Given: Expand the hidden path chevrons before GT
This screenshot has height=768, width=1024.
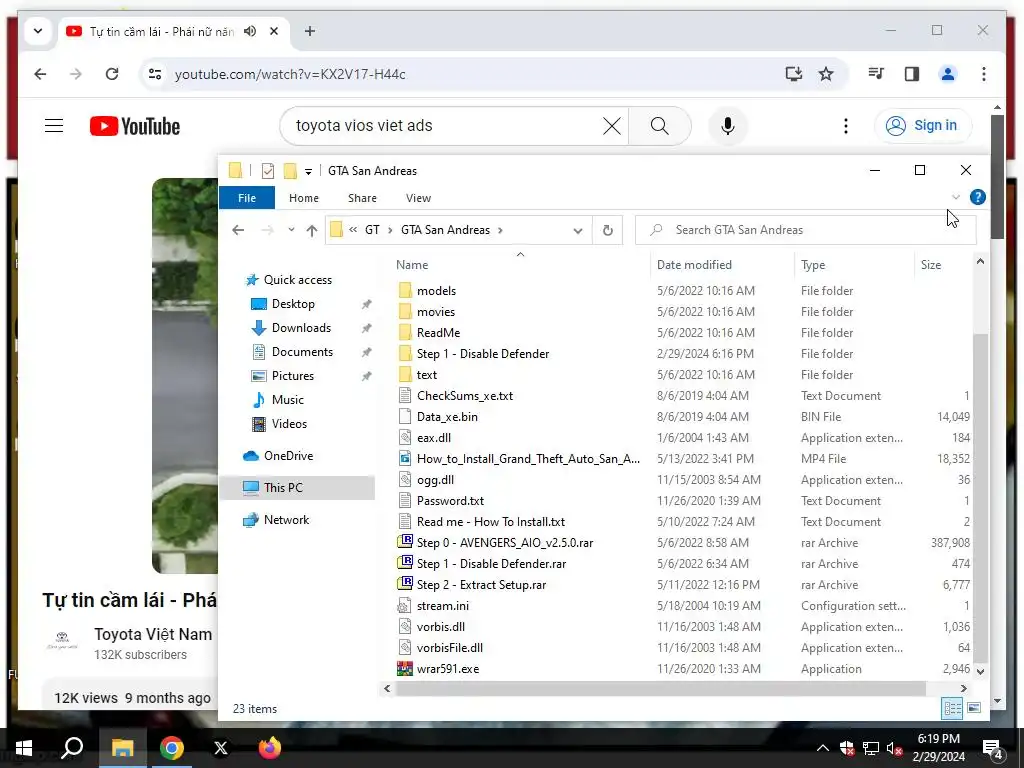Looking at the screenshot, I should 353,230.
